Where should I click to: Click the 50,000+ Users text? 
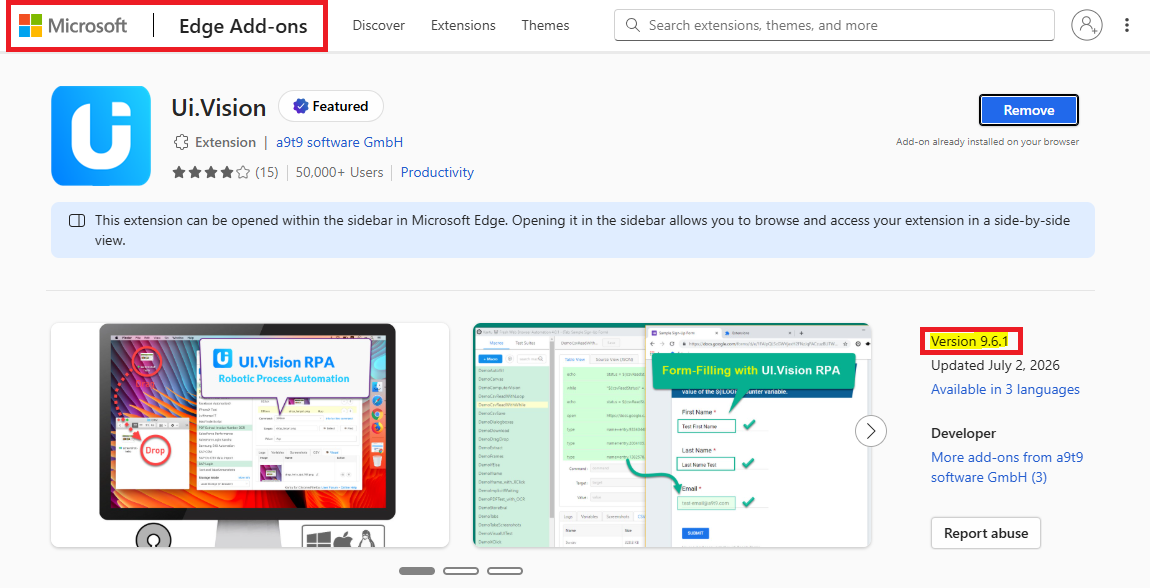(x=339, y=172)
